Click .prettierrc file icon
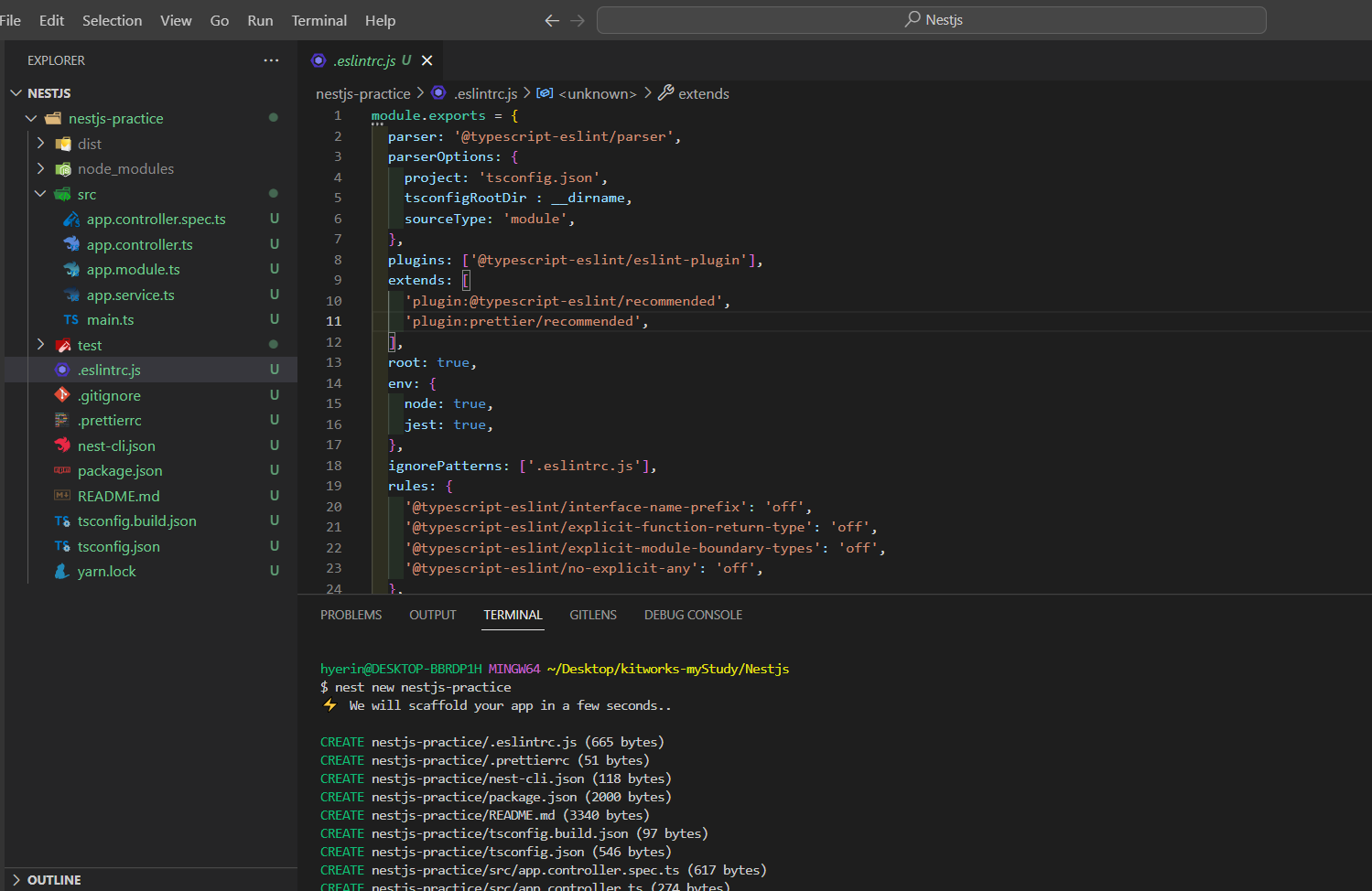This screenshot has width=1372, height=891. point(61,420)
